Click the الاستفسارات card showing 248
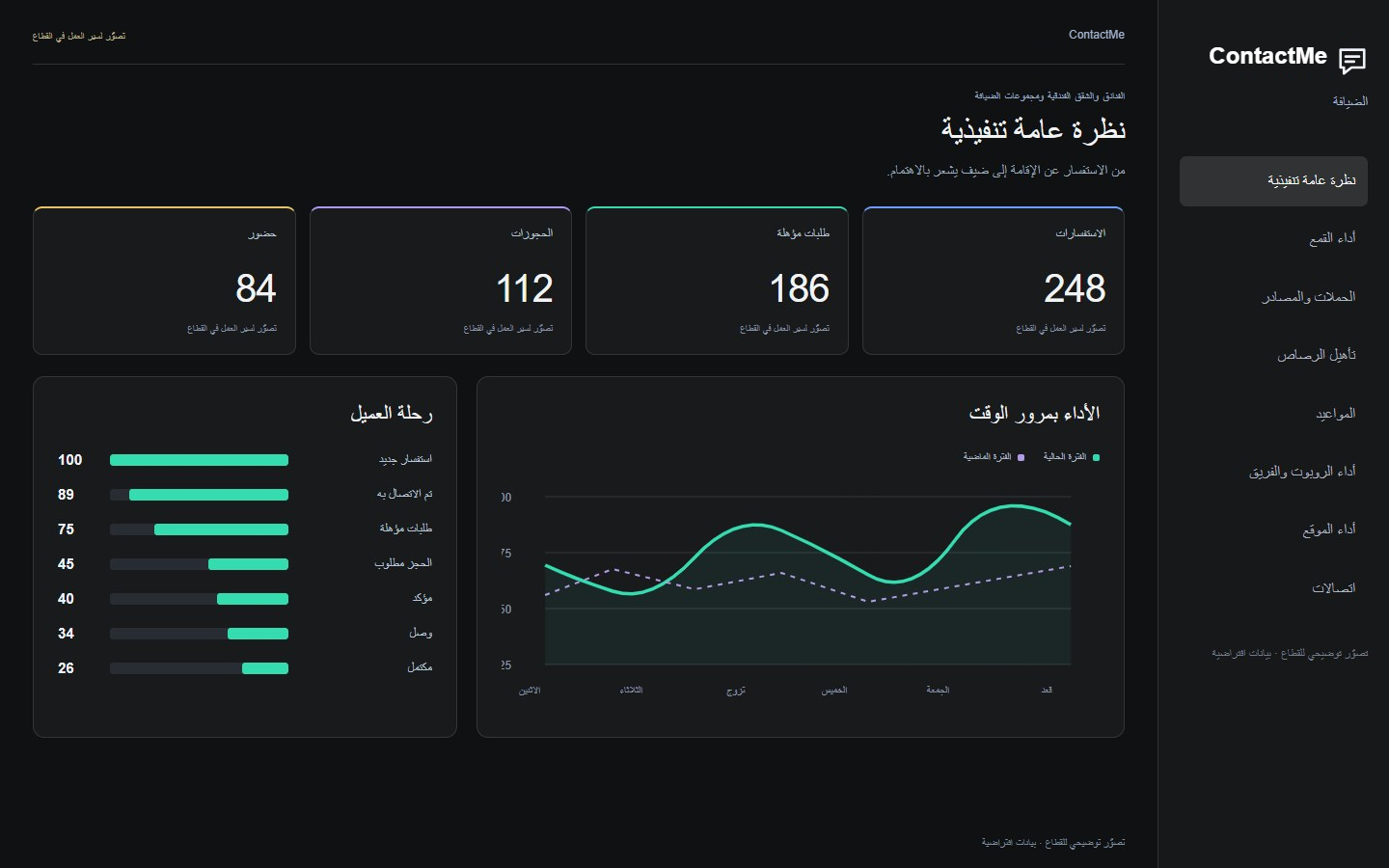Image resolution: width=1389 pixels, height=868 pixels. coord(994,281)
